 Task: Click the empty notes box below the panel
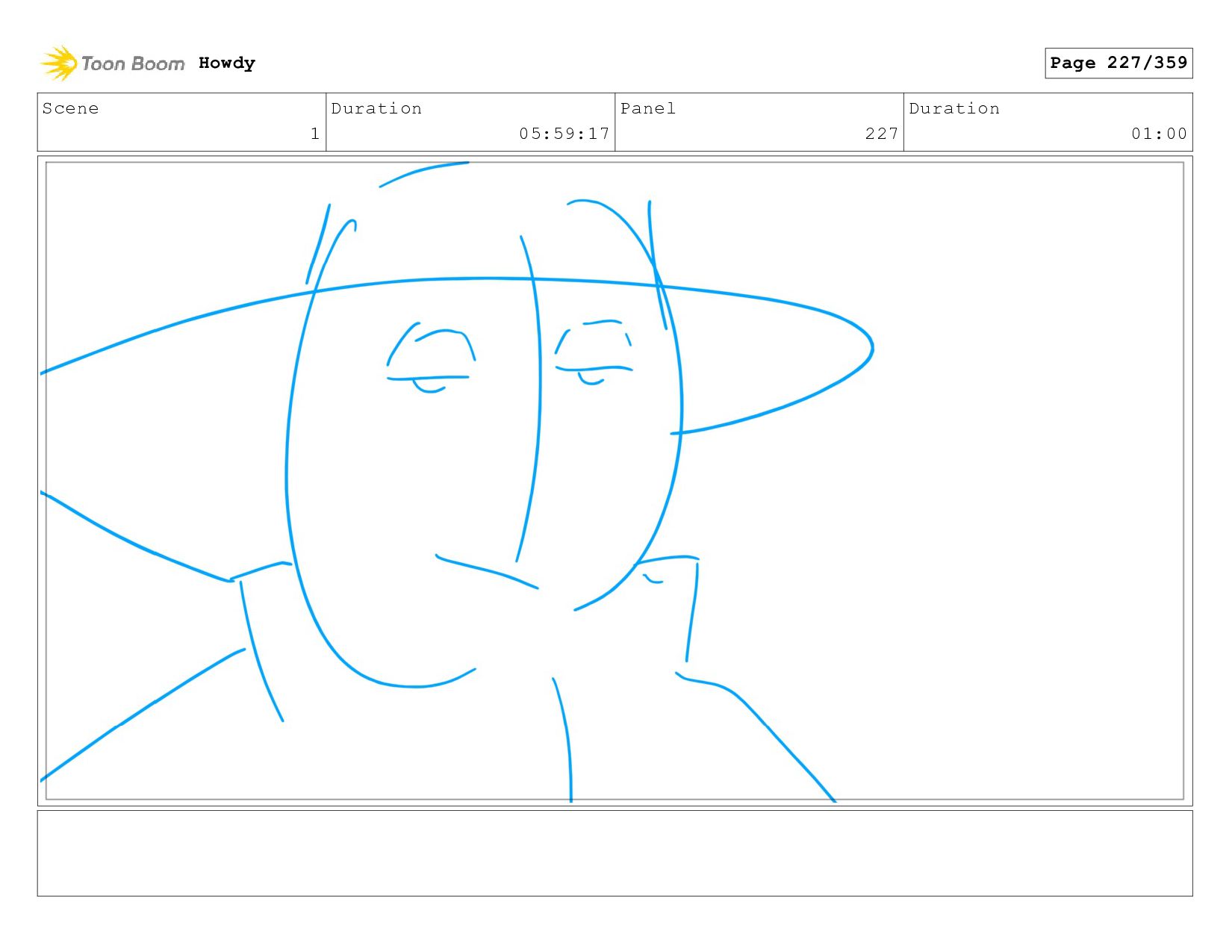(x=615, y=853)
